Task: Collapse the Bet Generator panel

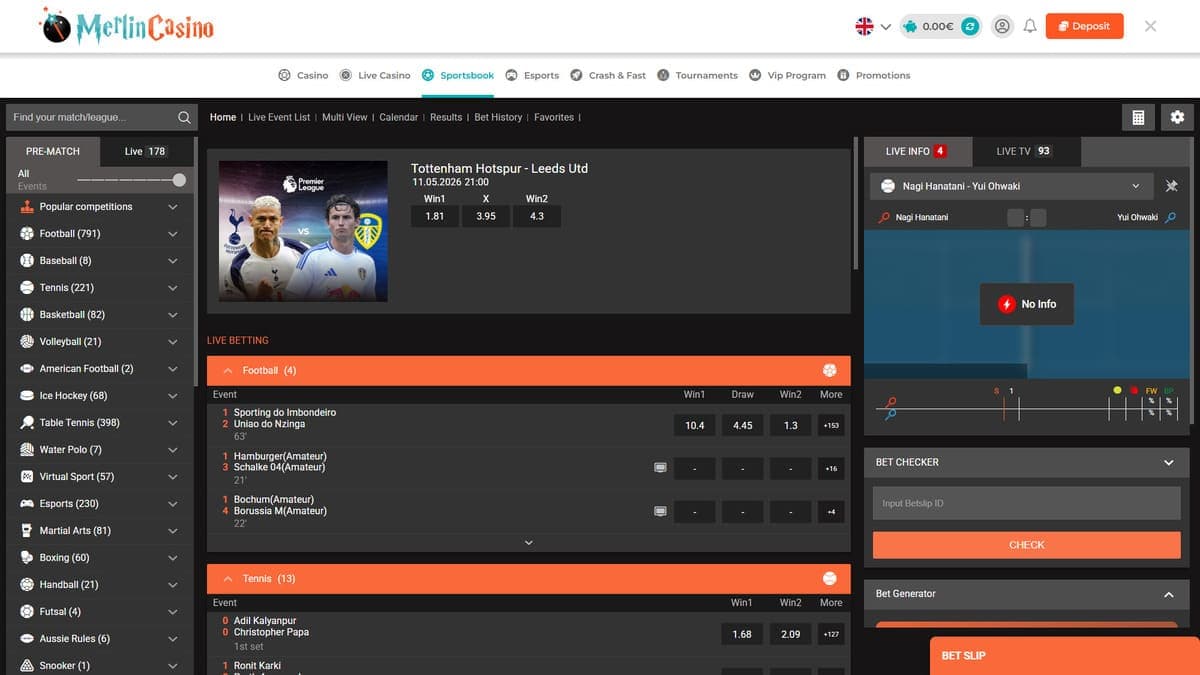Action: point(1169,594)
